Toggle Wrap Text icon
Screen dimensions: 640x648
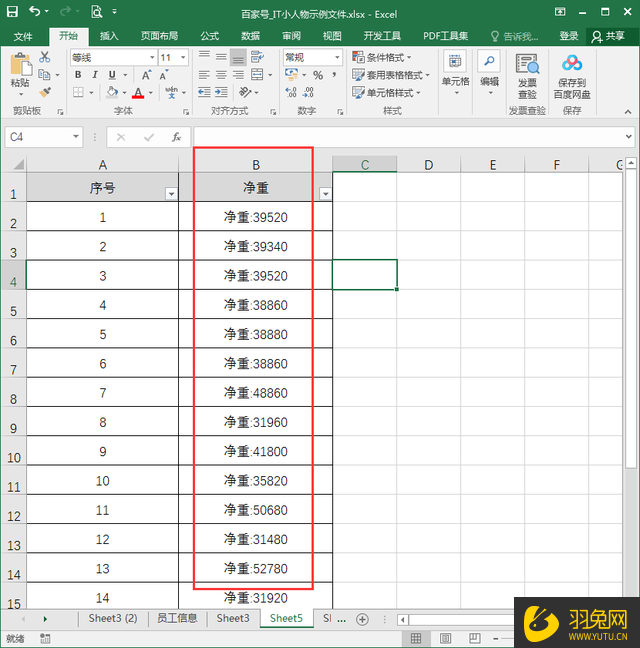pyautogui.click(x=257, y=57)
